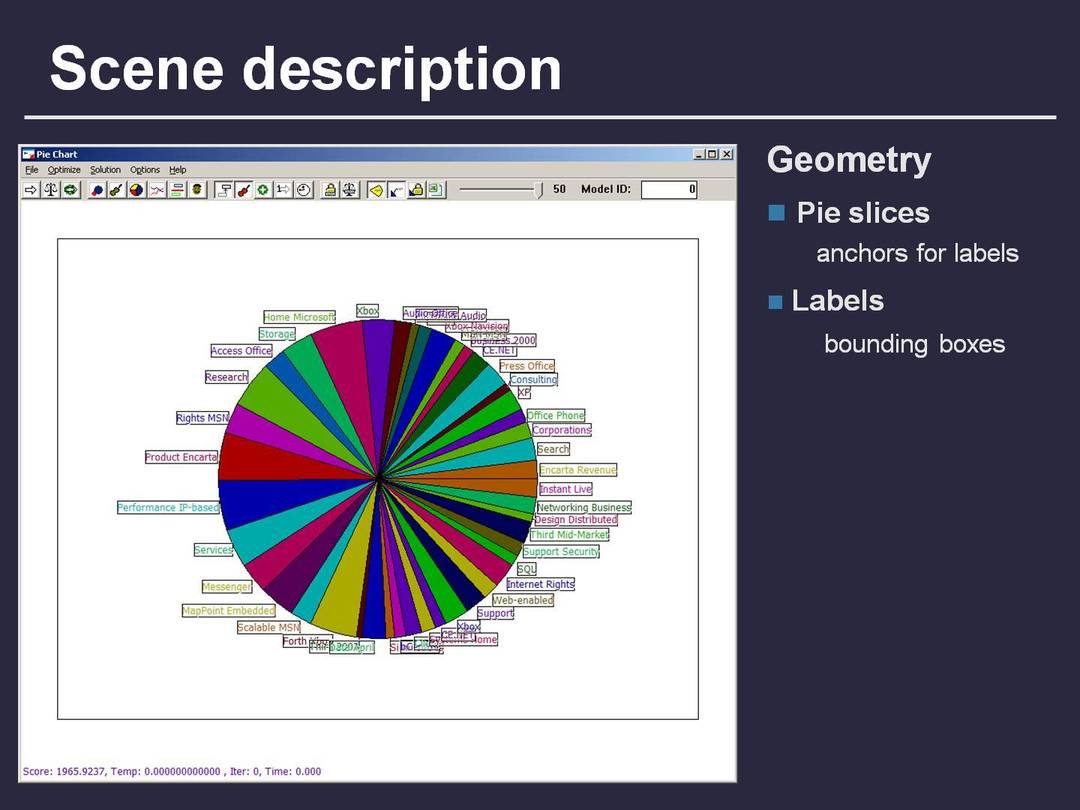Screen dimensions: 1080x810
Task: Click the Model ID input field
Action: tap(669, 189)
